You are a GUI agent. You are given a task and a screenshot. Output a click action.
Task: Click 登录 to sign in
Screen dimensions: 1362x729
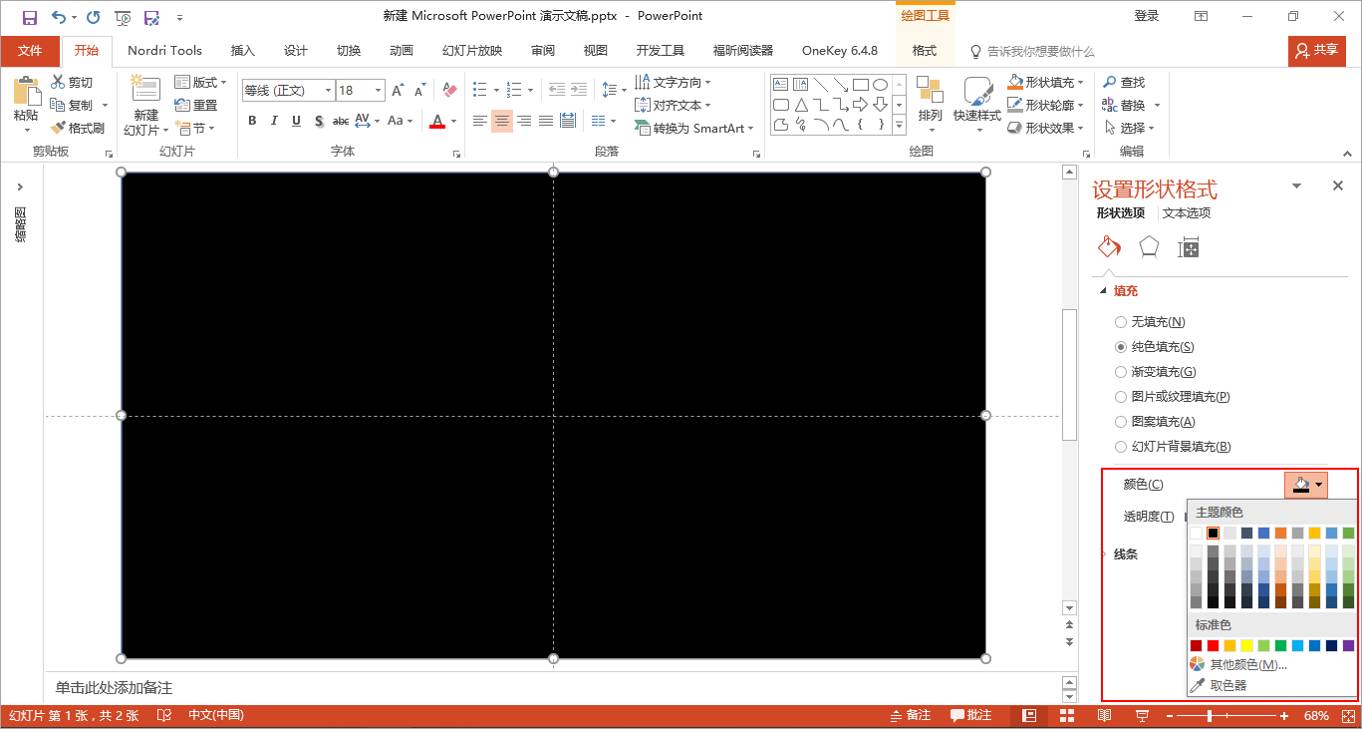(x=1146, y=16)
